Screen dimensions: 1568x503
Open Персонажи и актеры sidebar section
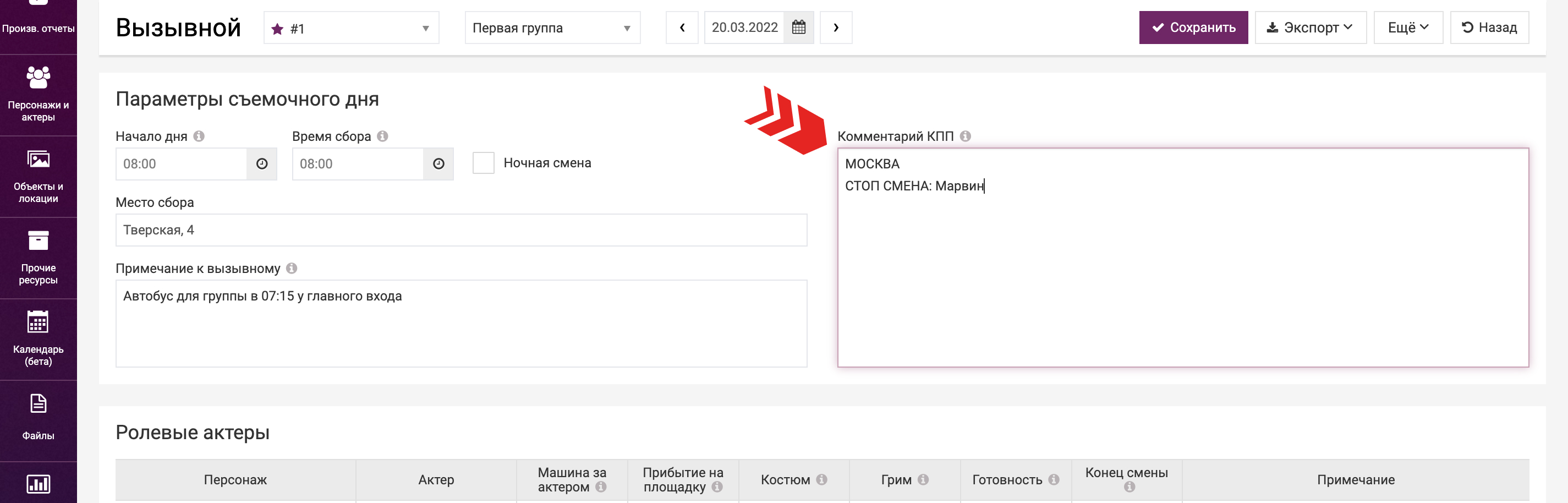pos(39,95)
